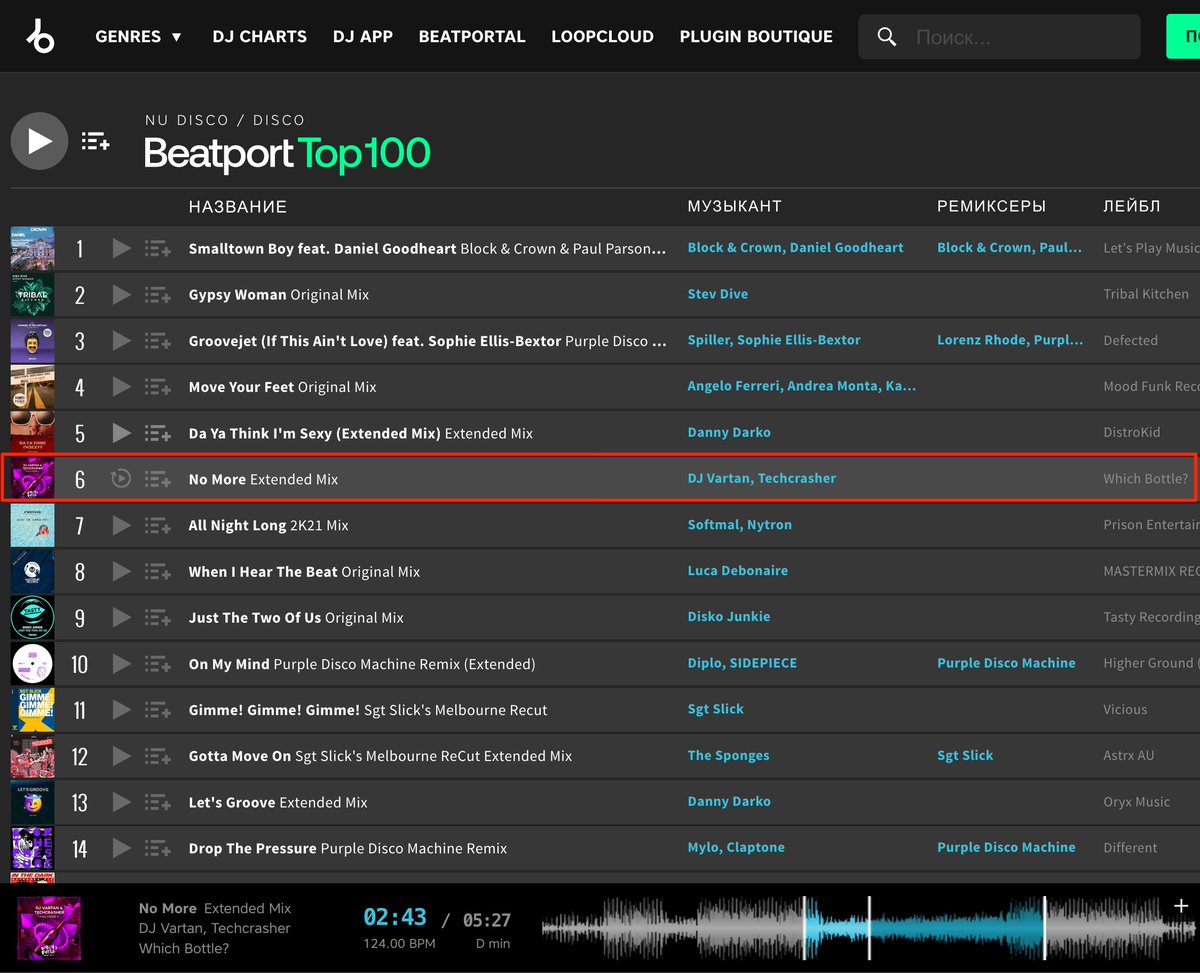Open Mylo, Claptone artist link
This screenshot has width=1200, height=973.
(736, 847)
